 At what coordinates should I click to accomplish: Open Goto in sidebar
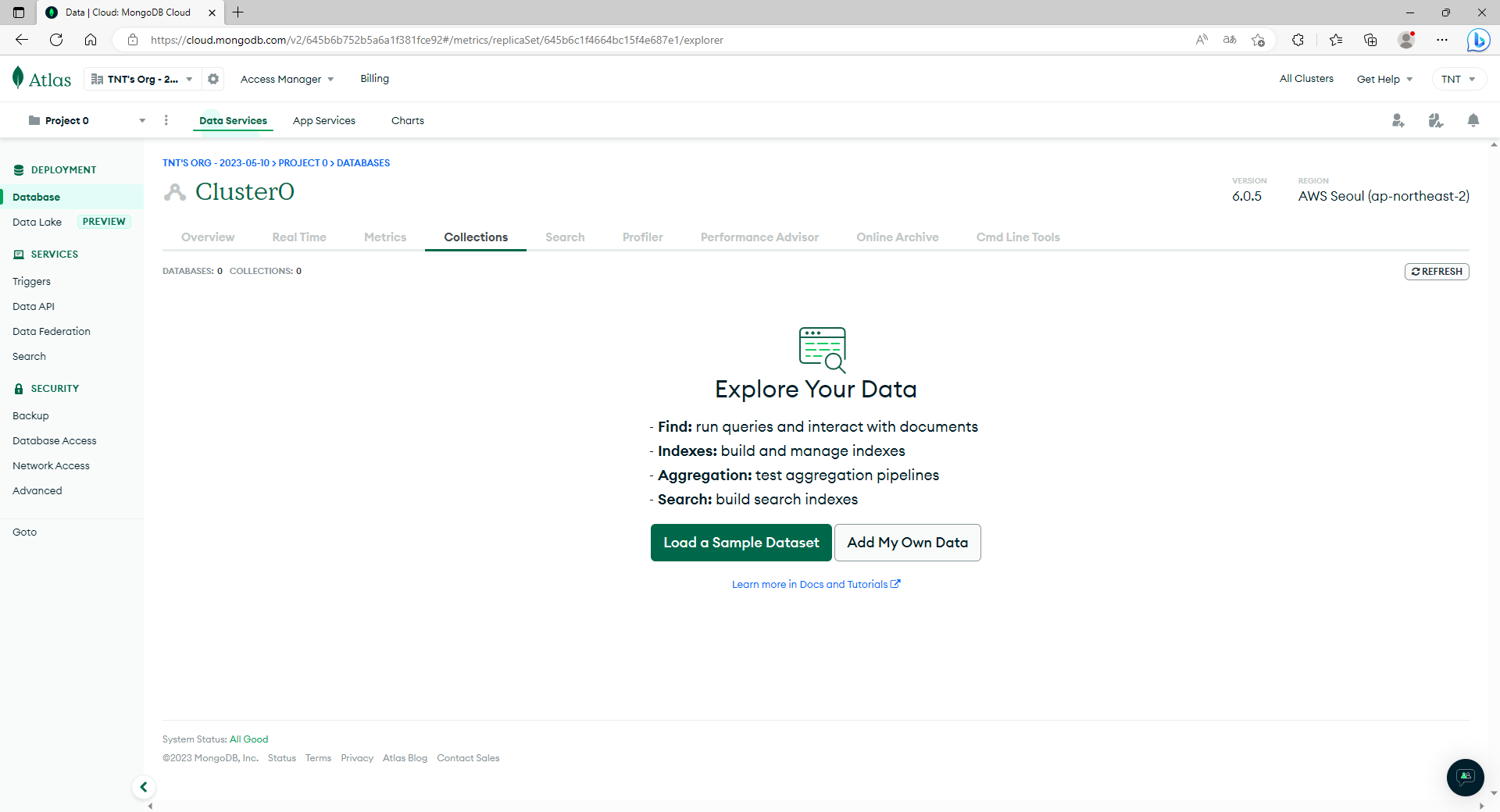coord(24,532)
